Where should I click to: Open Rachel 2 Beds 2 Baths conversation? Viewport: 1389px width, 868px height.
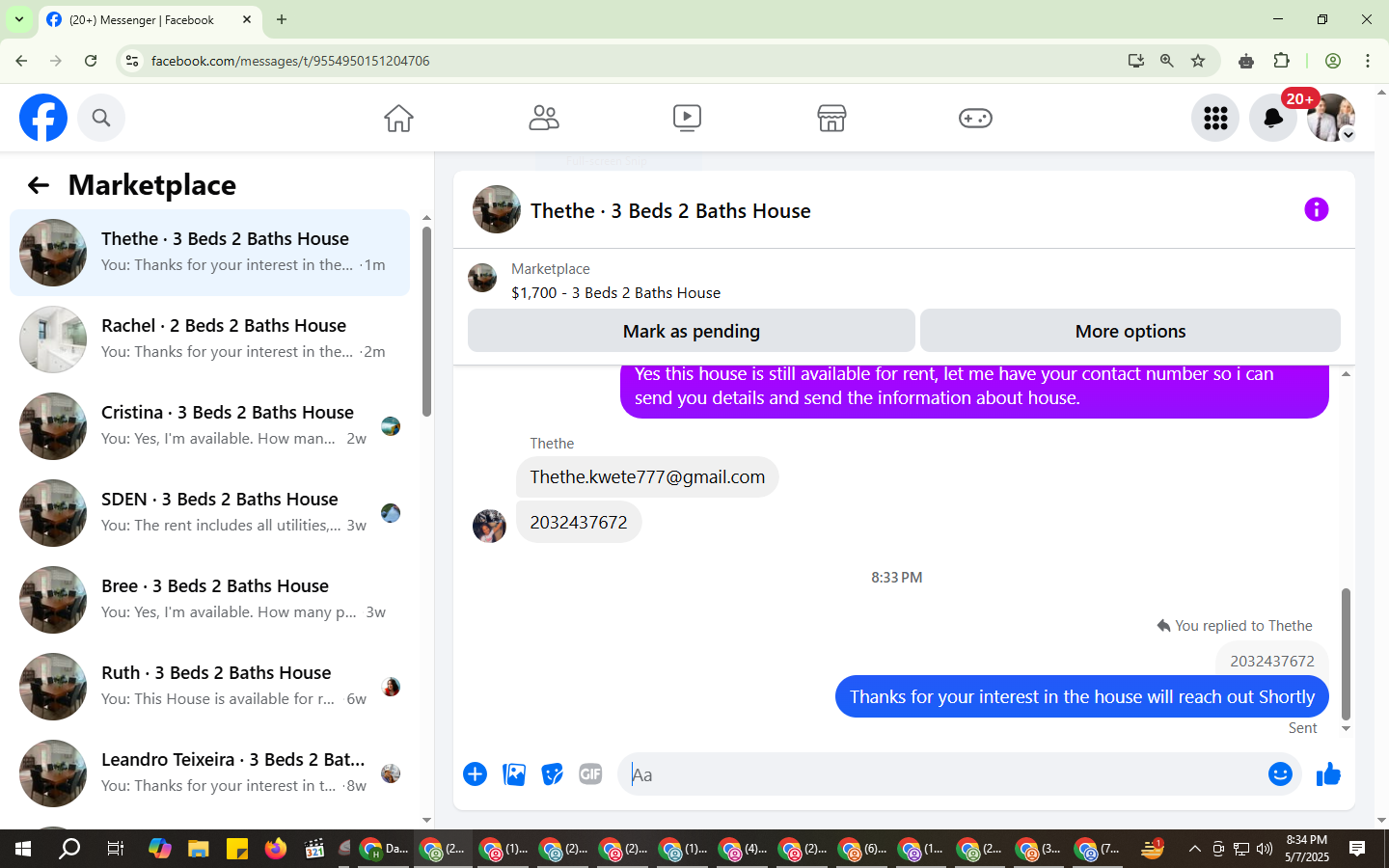click(x=209, y=339)
